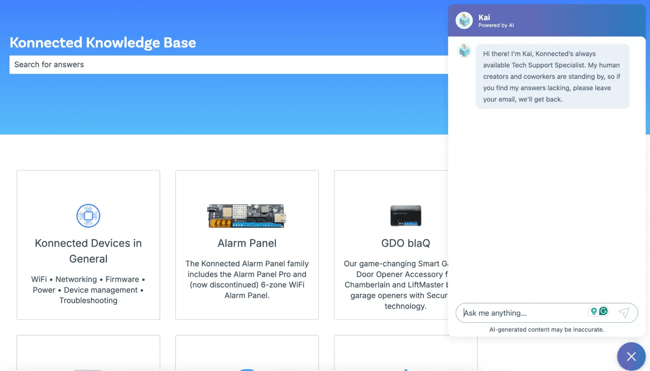Click the GDO blaQ description text
Screen dimensions: 650x371
[396, 285]
